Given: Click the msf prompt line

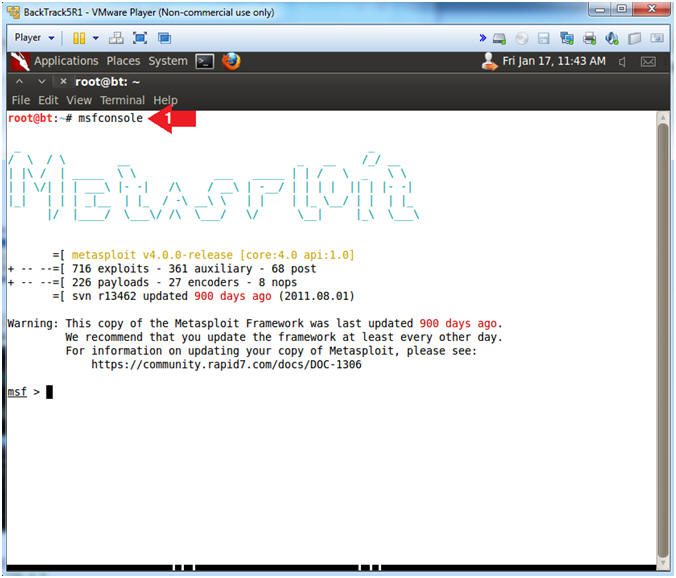Looking at the screenshot, I should 30,392.
